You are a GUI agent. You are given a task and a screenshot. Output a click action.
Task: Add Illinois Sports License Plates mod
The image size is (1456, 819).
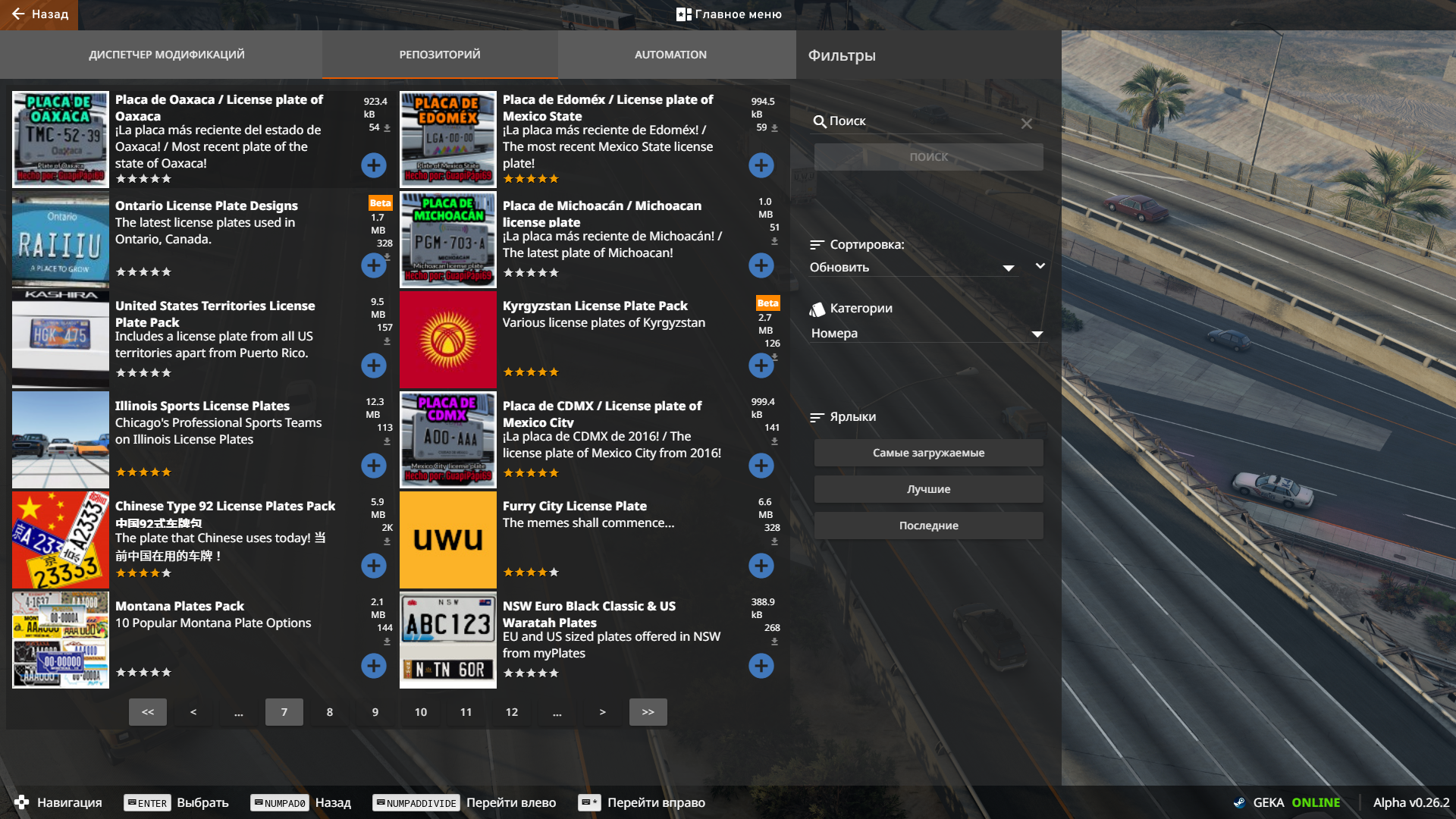(x=373, y=466)
